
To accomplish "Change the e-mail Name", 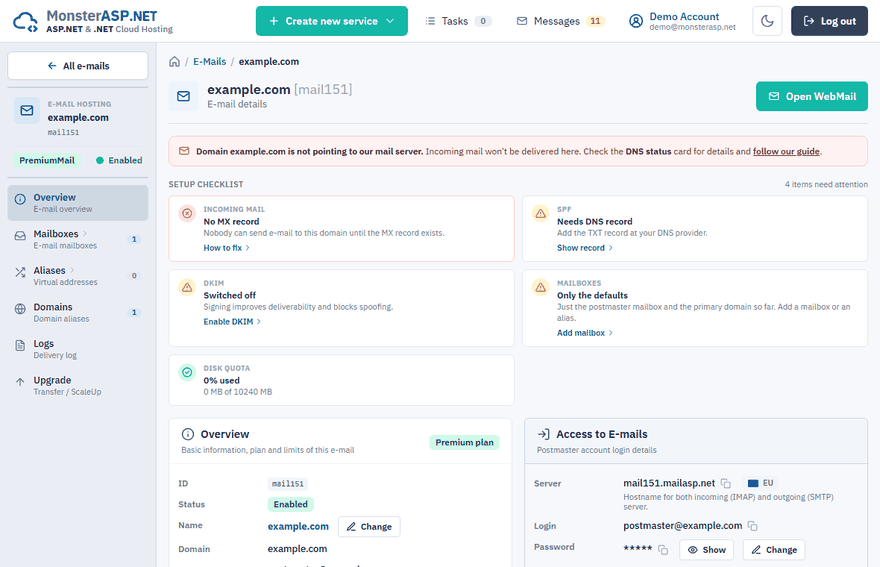I will (369, 527).
